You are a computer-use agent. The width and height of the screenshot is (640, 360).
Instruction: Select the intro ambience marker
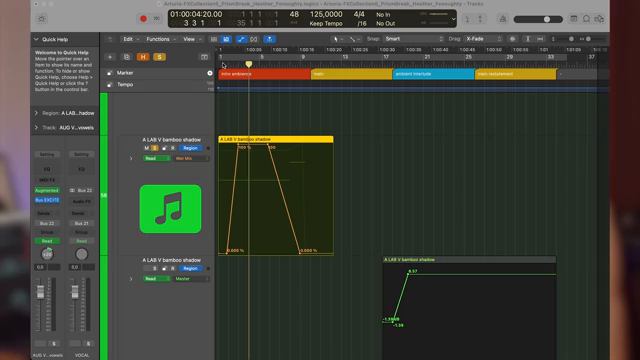click(x=264, y=74)
